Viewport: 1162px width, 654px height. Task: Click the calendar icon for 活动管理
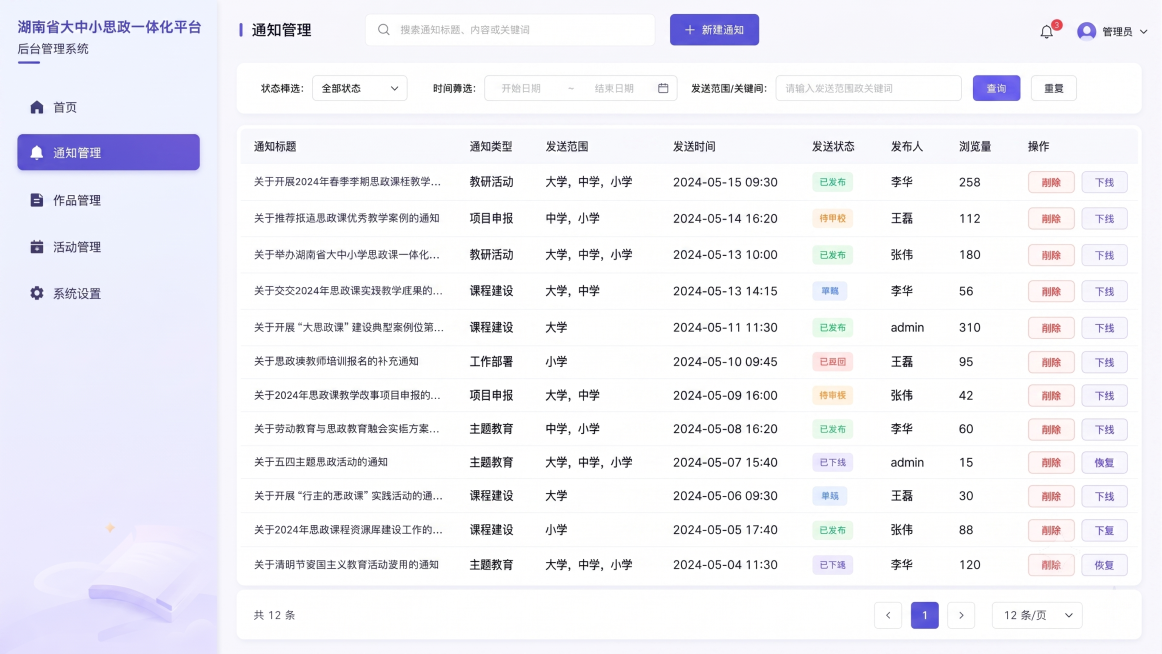coord(36,247)
